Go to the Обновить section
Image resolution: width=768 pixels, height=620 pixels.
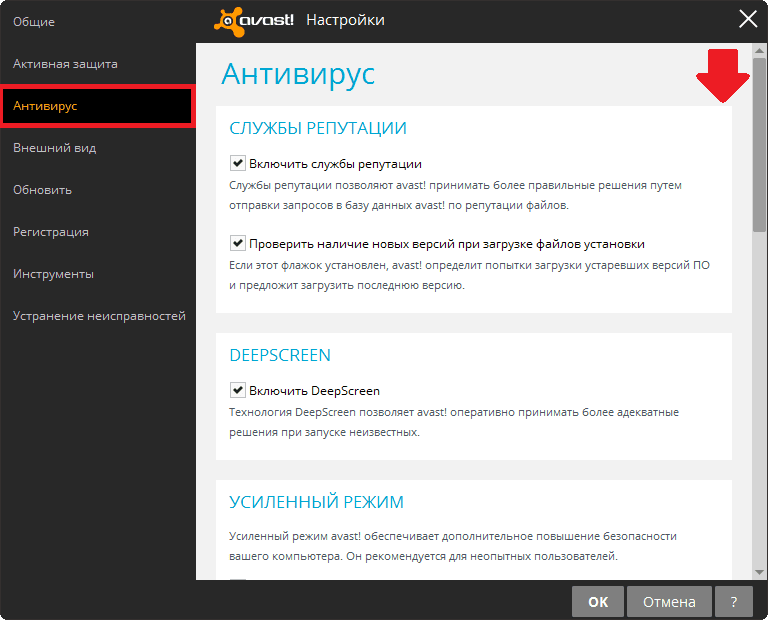point(43,190)
